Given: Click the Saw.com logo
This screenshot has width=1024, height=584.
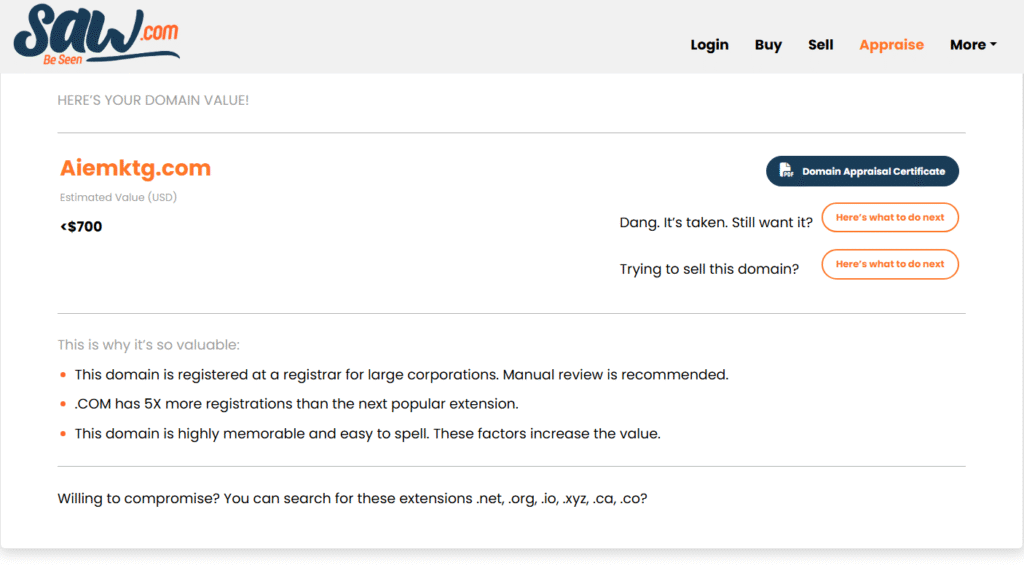Looking at the screenshot, I should tap(96, 34).
